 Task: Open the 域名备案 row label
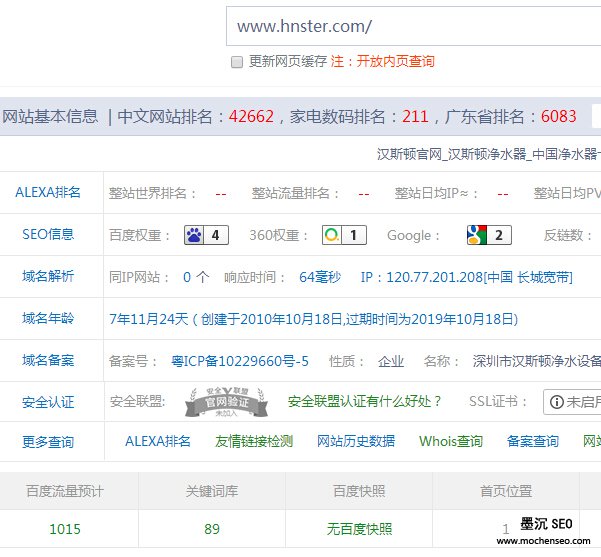48,360
